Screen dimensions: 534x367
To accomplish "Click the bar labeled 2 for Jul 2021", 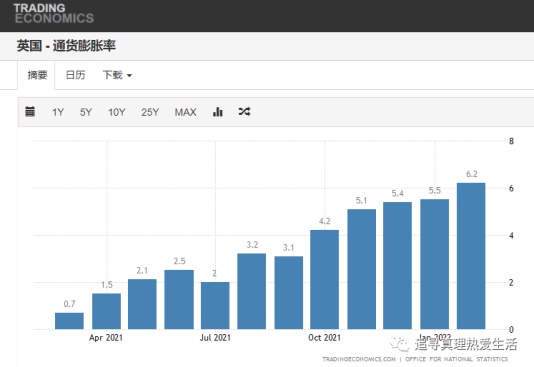I will pyautogui.click(x=215, y=306).
